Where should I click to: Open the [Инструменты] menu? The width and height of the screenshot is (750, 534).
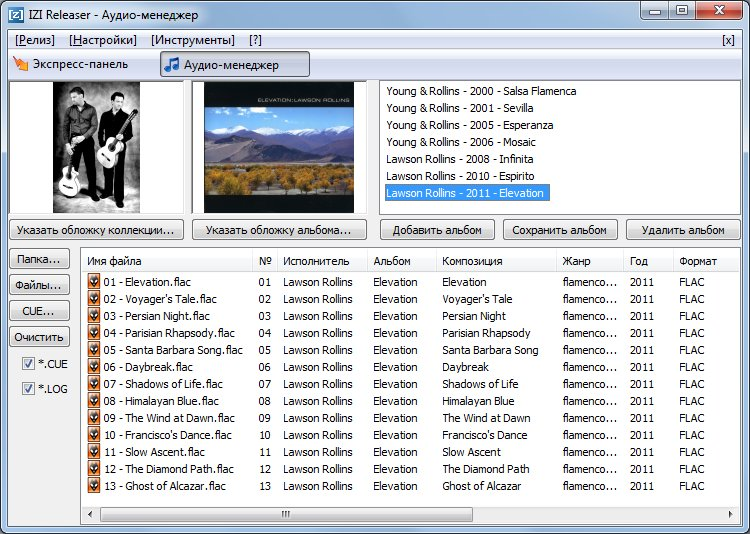193,40
